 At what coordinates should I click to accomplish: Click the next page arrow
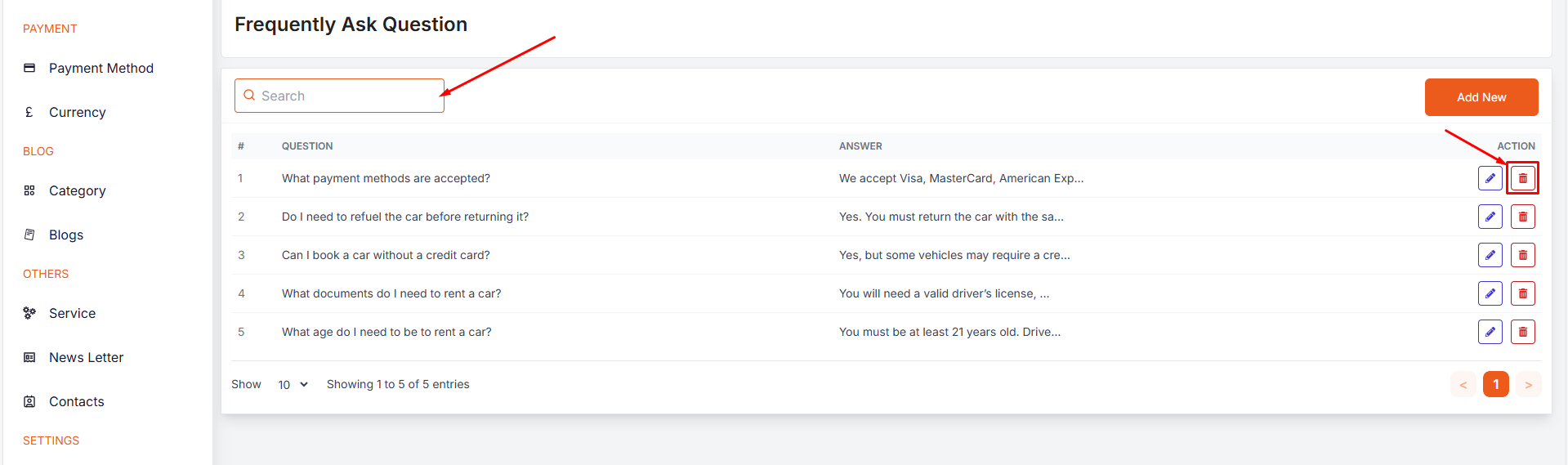point(1528,384)
